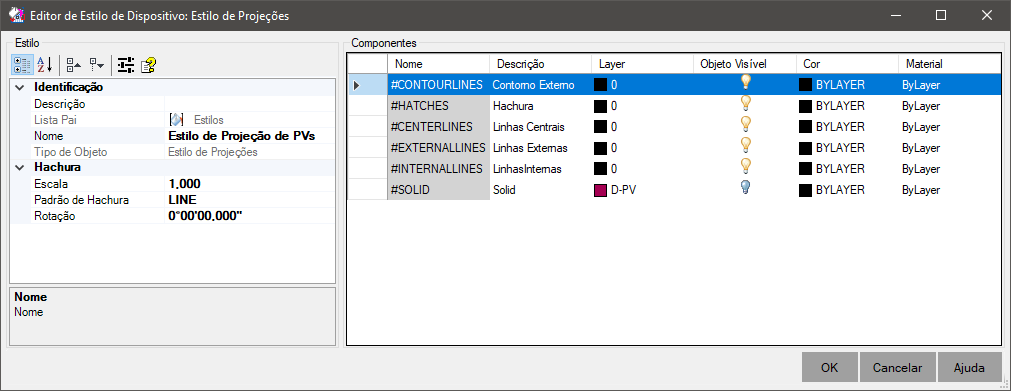The height and width of the screenshot is (391, 1011).
Task: Select the #CENTERLINES name cell
Action: tap(438, 127)
